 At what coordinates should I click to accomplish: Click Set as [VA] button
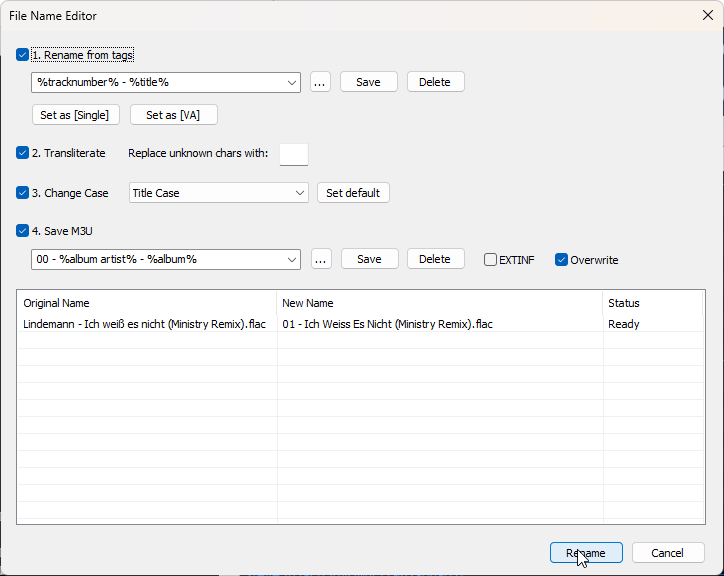[x=174, y=115]
